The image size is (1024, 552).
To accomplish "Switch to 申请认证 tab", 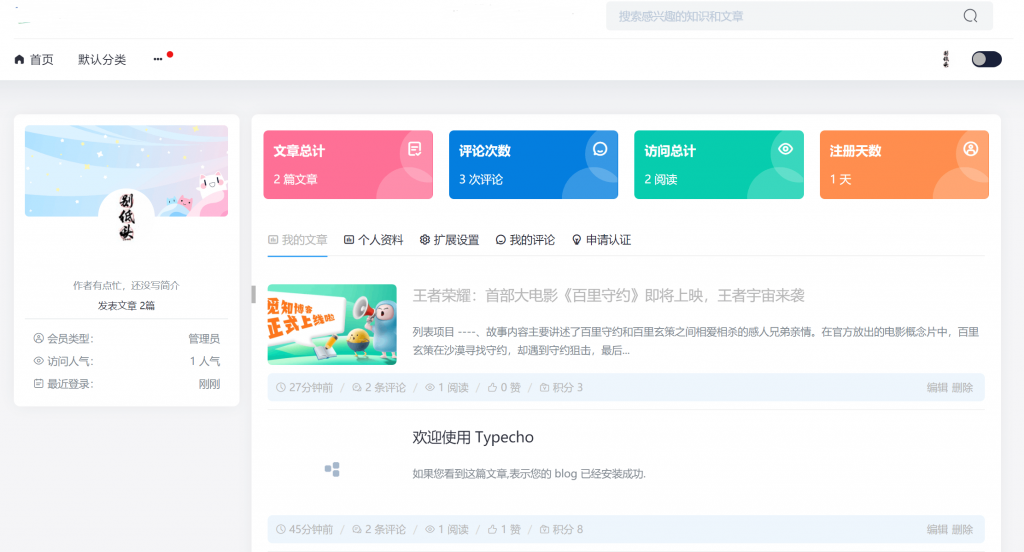I will (x=601, y=240).
